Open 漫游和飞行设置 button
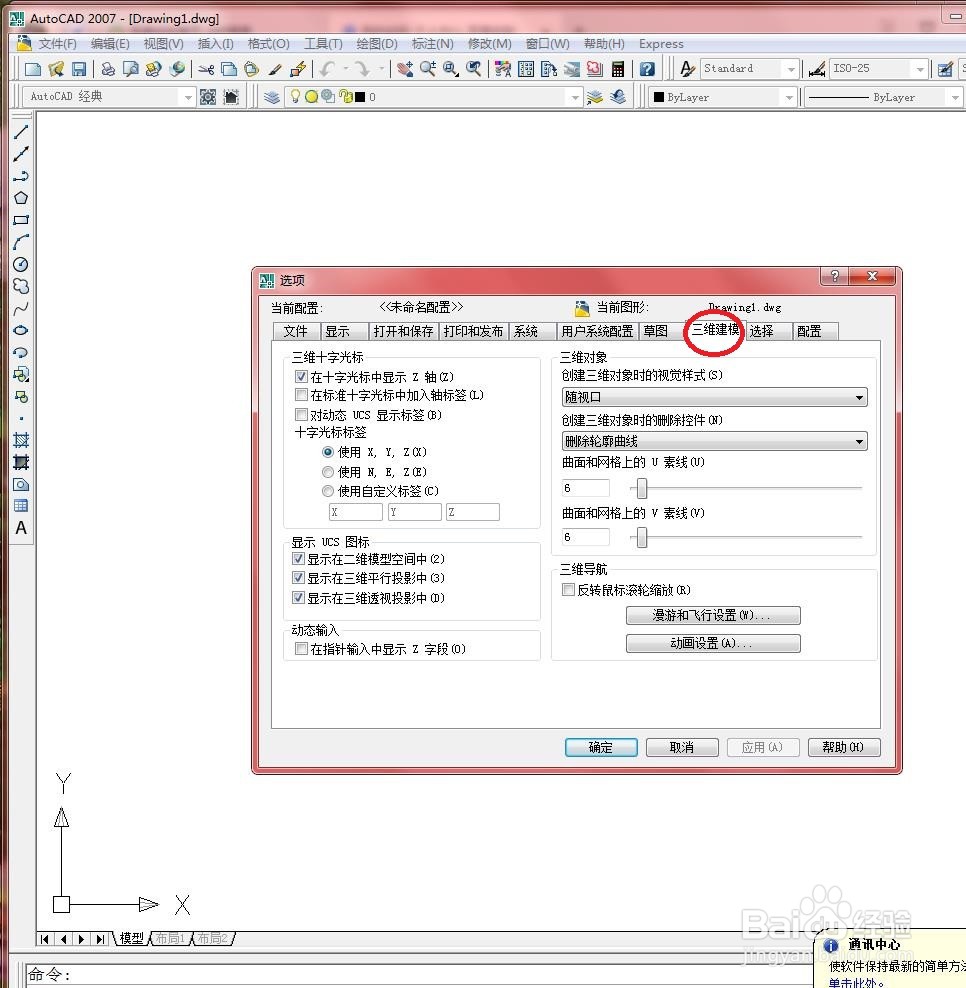966x988 pixels. point(713,615)
